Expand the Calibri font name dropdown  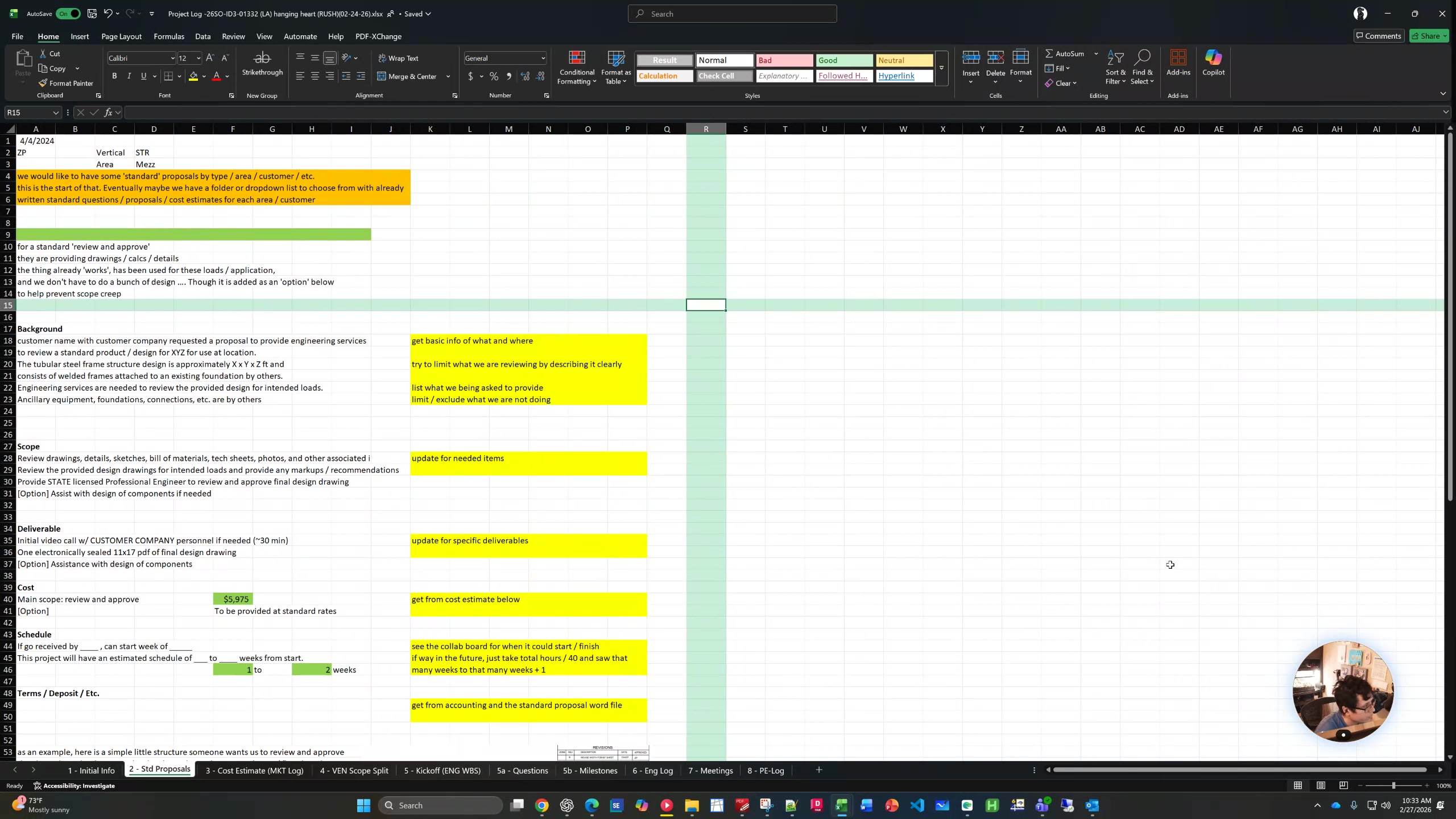coord(172,58)
